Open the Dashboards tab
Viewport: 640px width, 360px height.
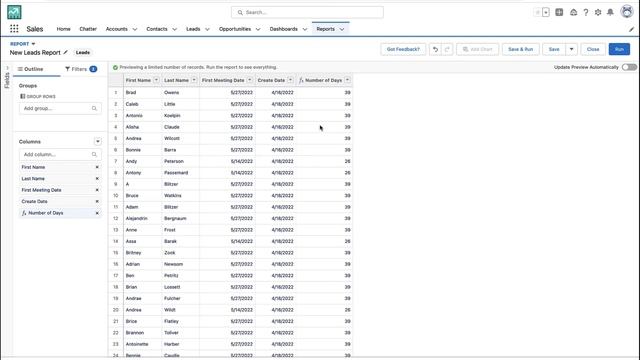pos(283,29)
